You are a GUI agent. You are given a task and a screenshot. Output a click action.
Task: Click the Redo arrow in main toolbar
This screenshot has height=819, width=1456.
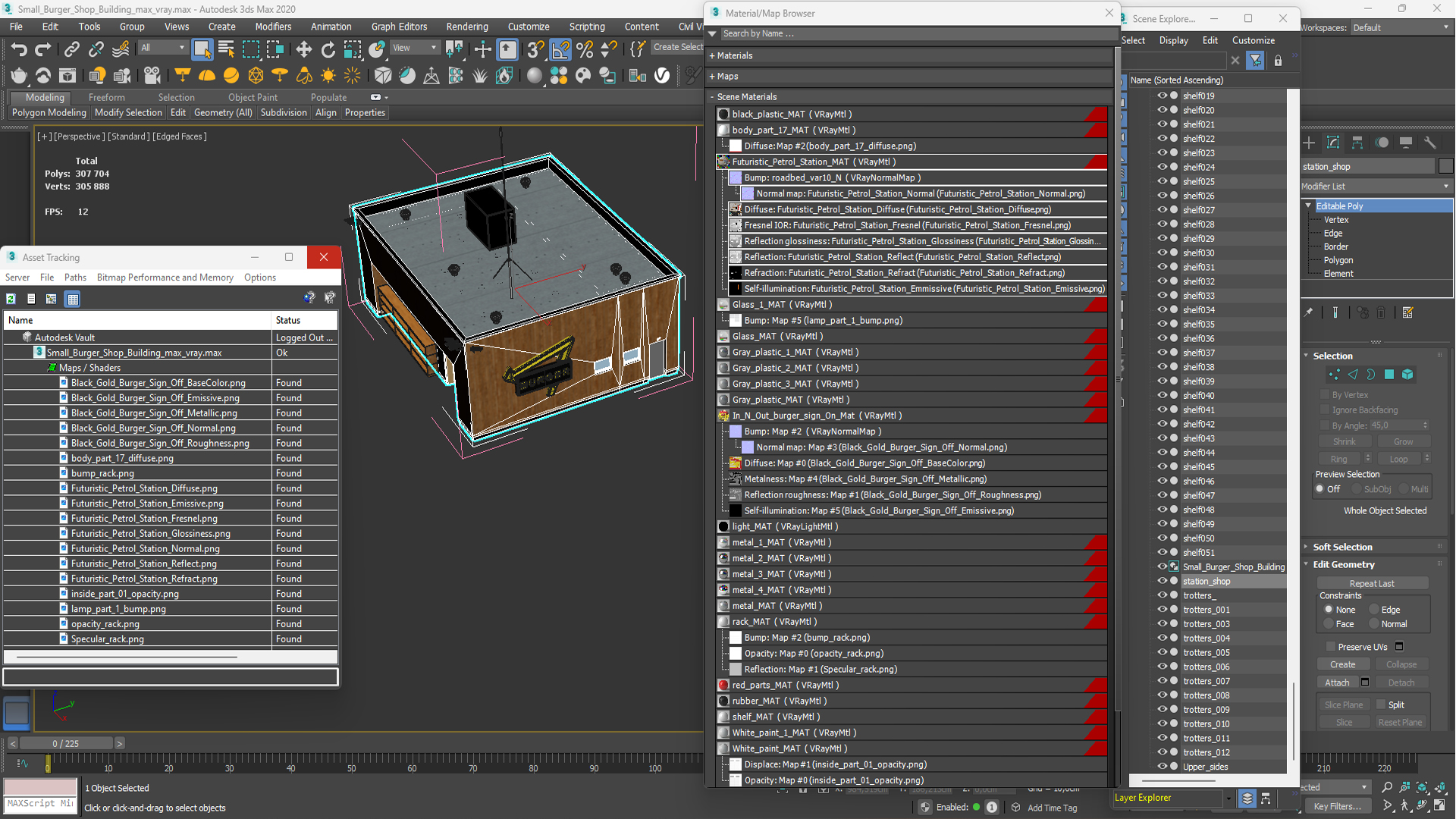point(43,50)
